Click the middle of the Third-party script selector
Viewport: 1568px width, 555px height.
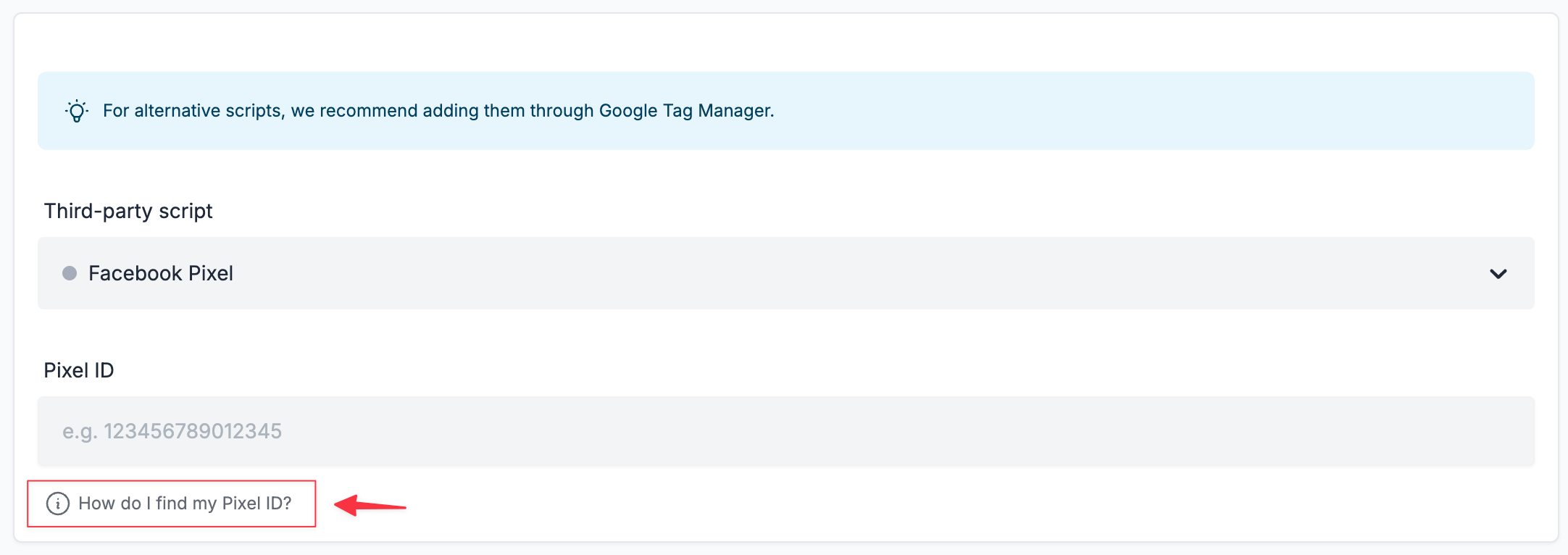pyautogui.click(x=785, y=273)
